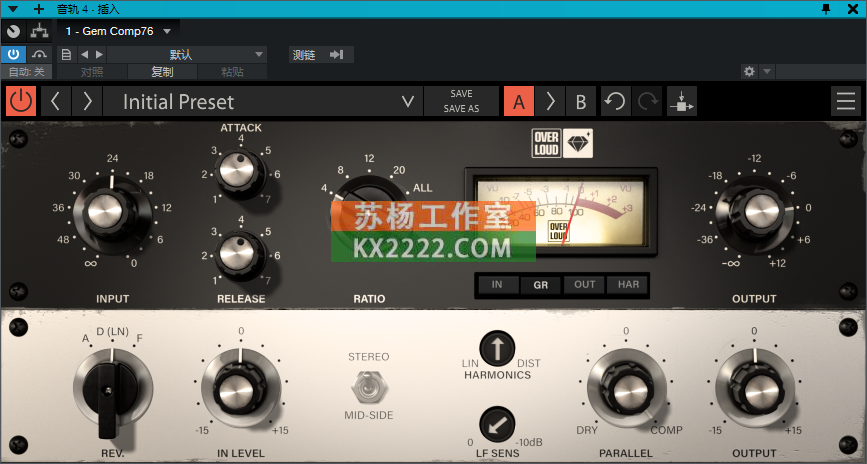This screenshot has width=867, height=464.
Task: Go to previous preset with left arrow
Action: 55,101
